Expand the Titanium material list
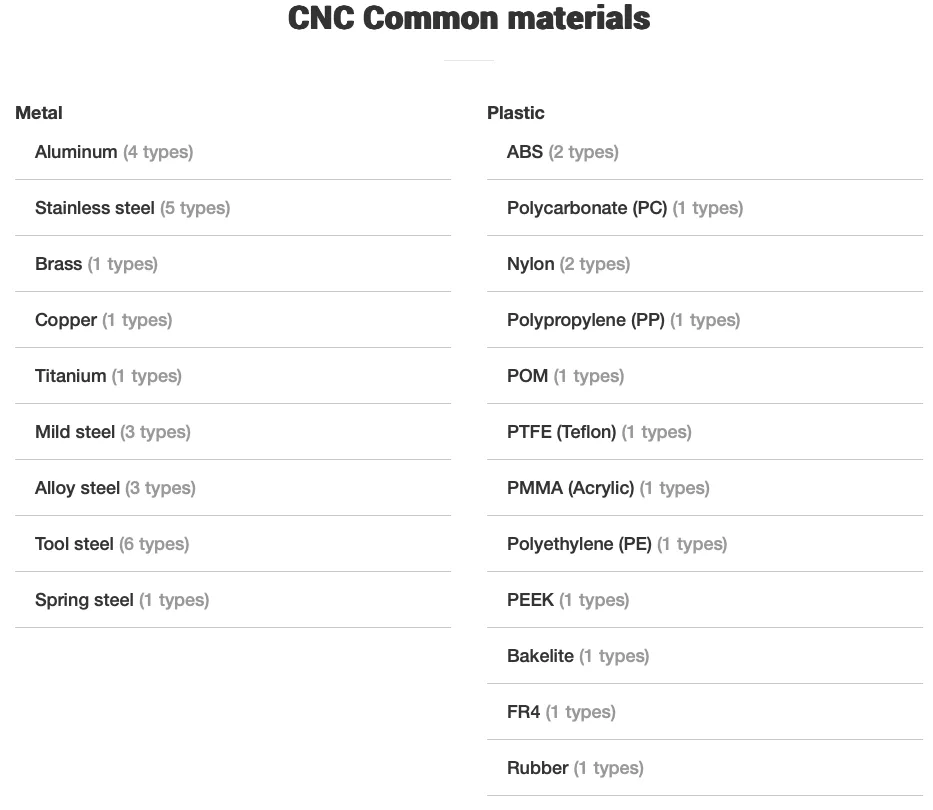933x810 pixels. 233,376
